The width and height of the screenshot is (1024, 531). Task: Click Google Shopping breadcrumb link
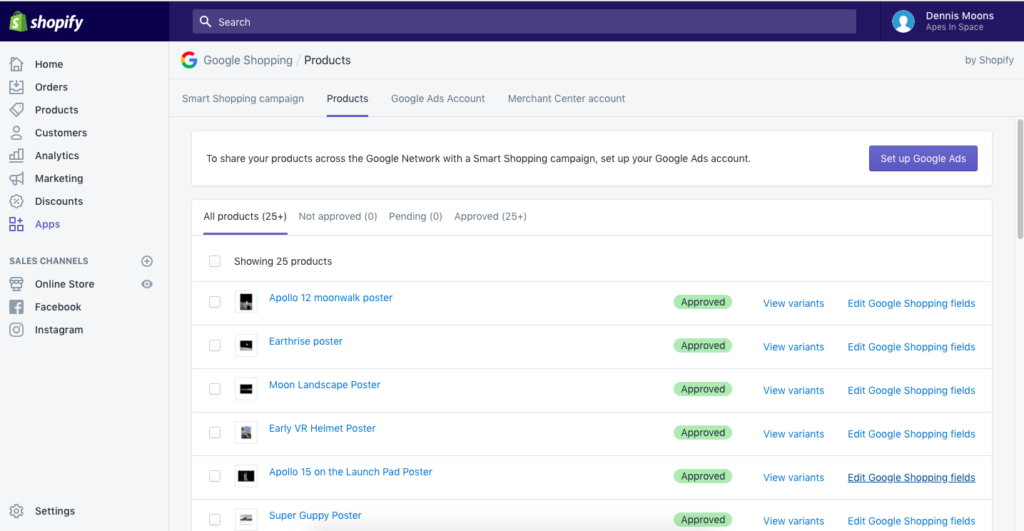248,60
